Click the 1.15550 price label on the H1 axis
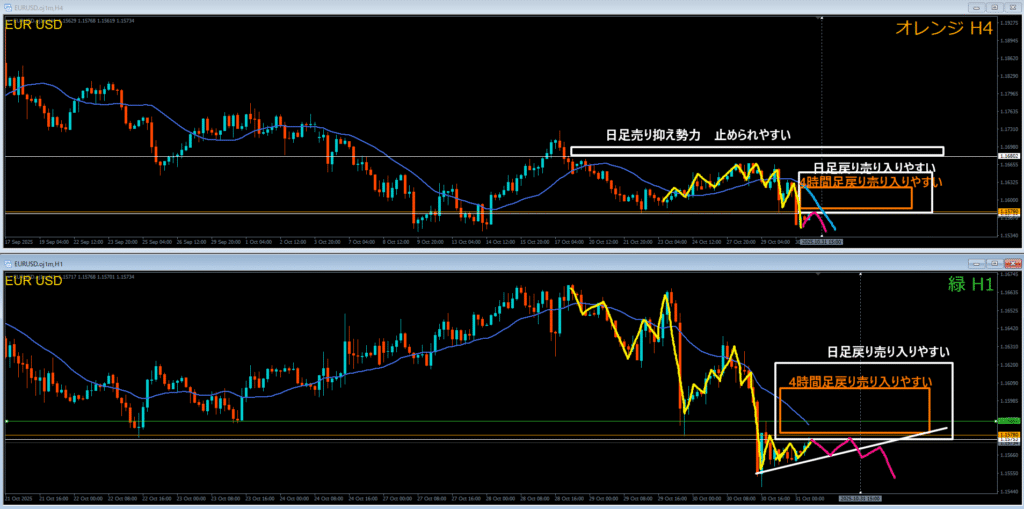Screen dimensions: 1024x509 (x=1009, y=472)
